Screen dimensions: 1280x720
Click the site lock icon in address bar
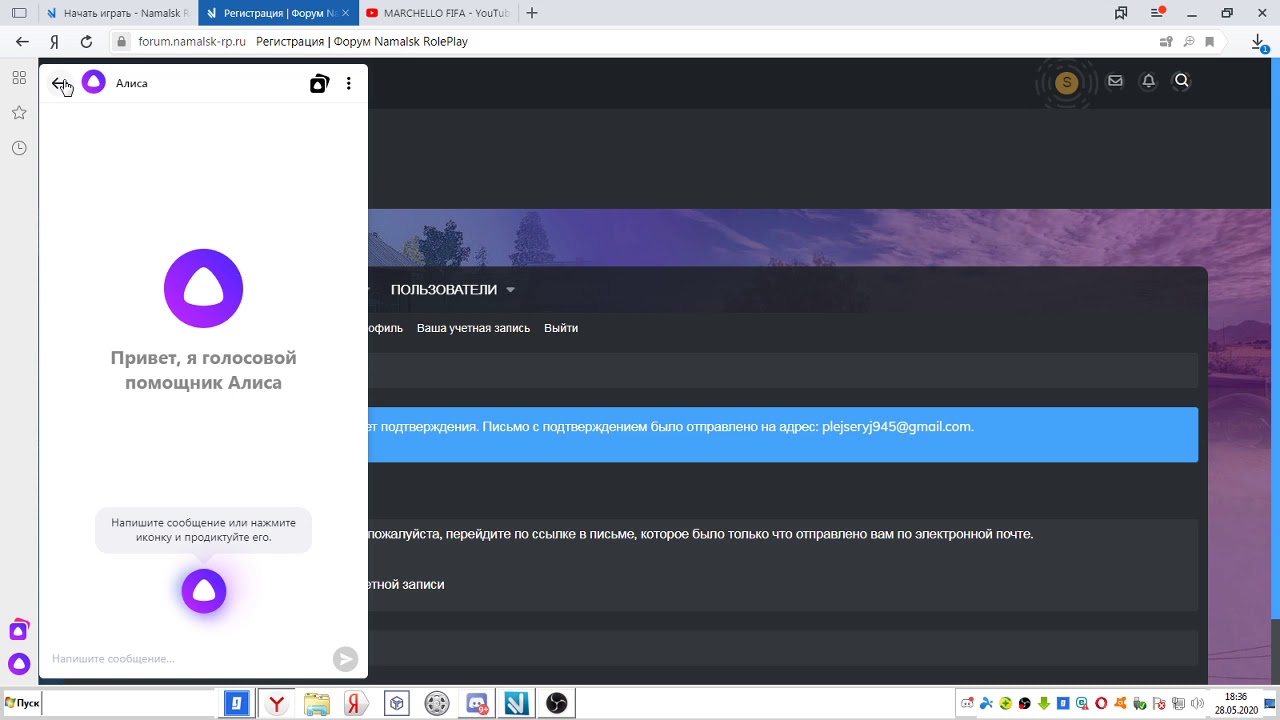(x=122, y=42)
